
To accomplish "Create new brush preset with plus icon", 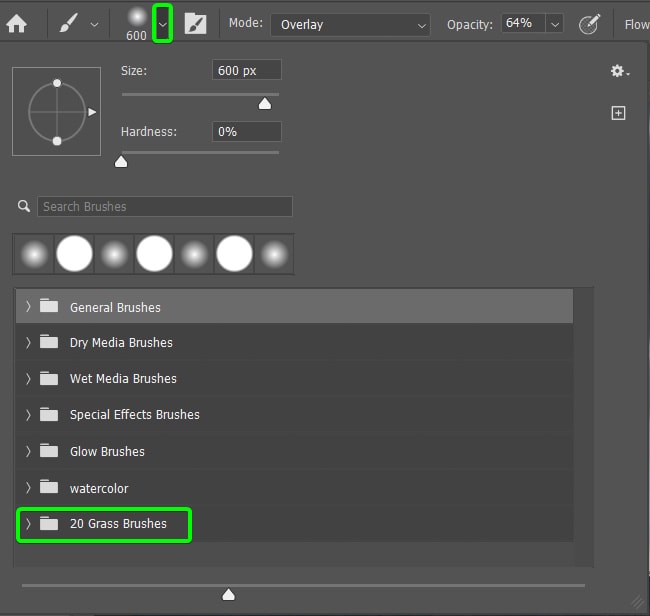I will [x=618, y=113].
